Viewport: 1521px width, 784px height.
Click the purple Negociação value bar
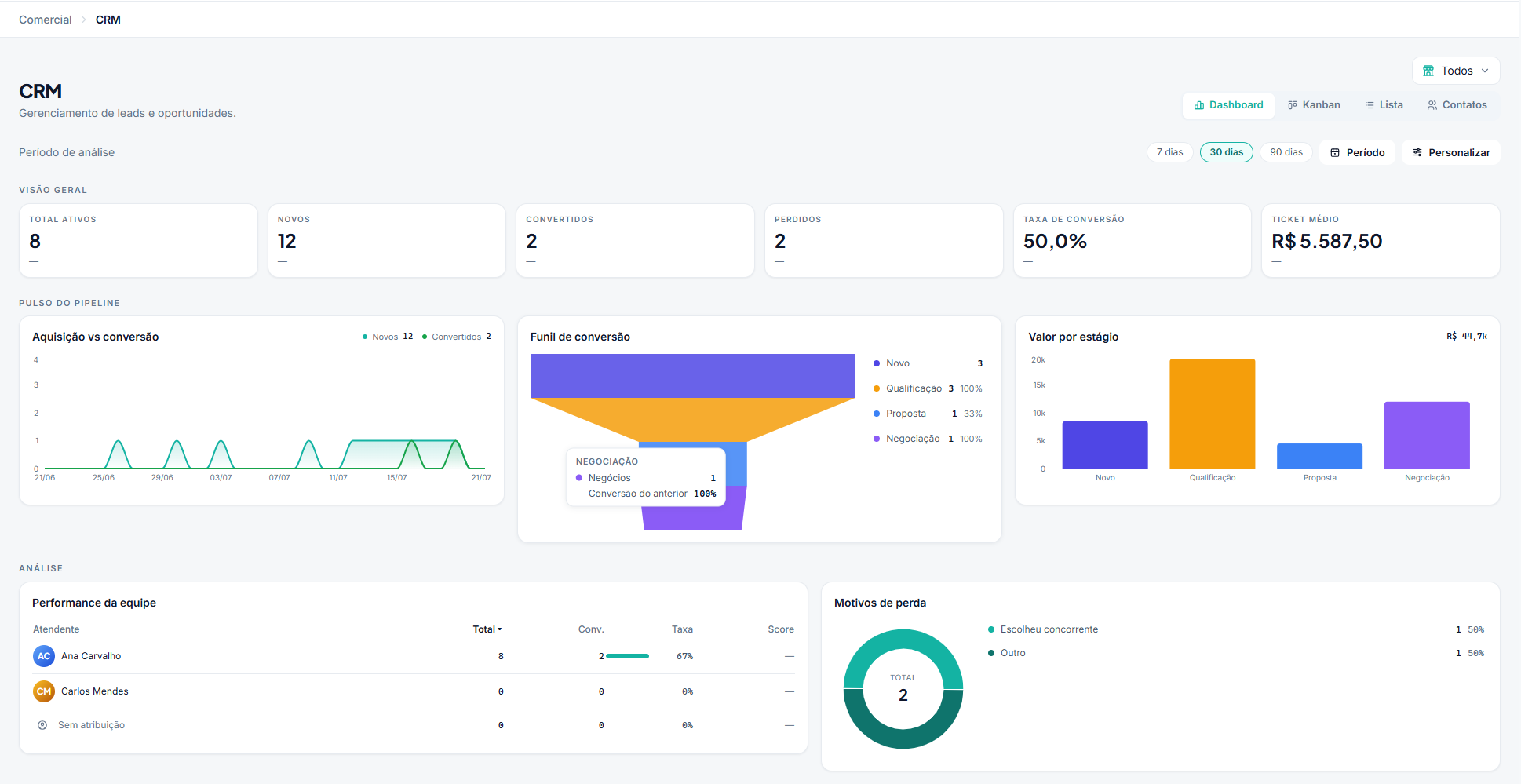(1427, 436)
